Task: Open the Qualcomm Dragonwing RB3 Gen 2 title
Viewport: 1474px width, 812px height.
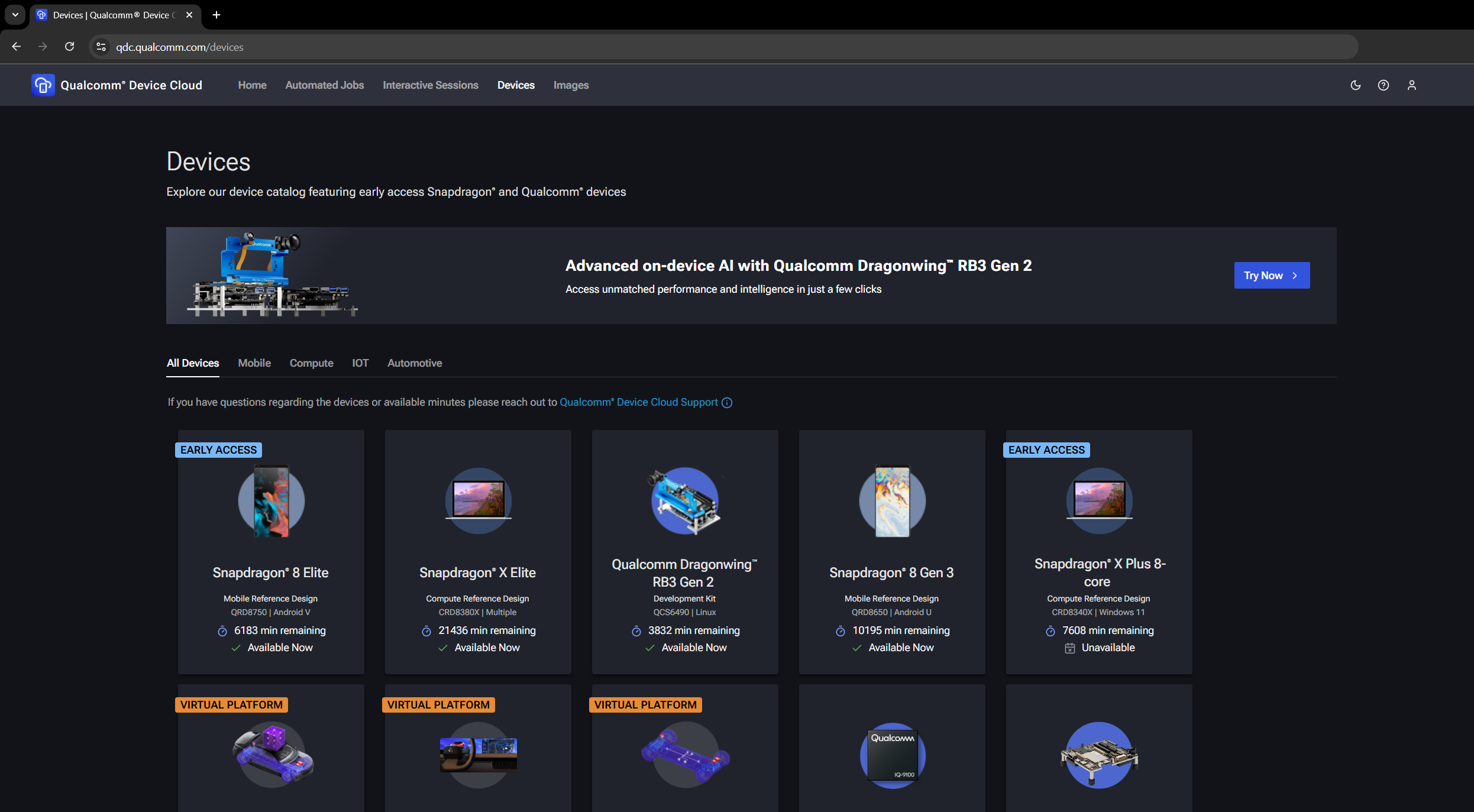Action: point(684,572)
